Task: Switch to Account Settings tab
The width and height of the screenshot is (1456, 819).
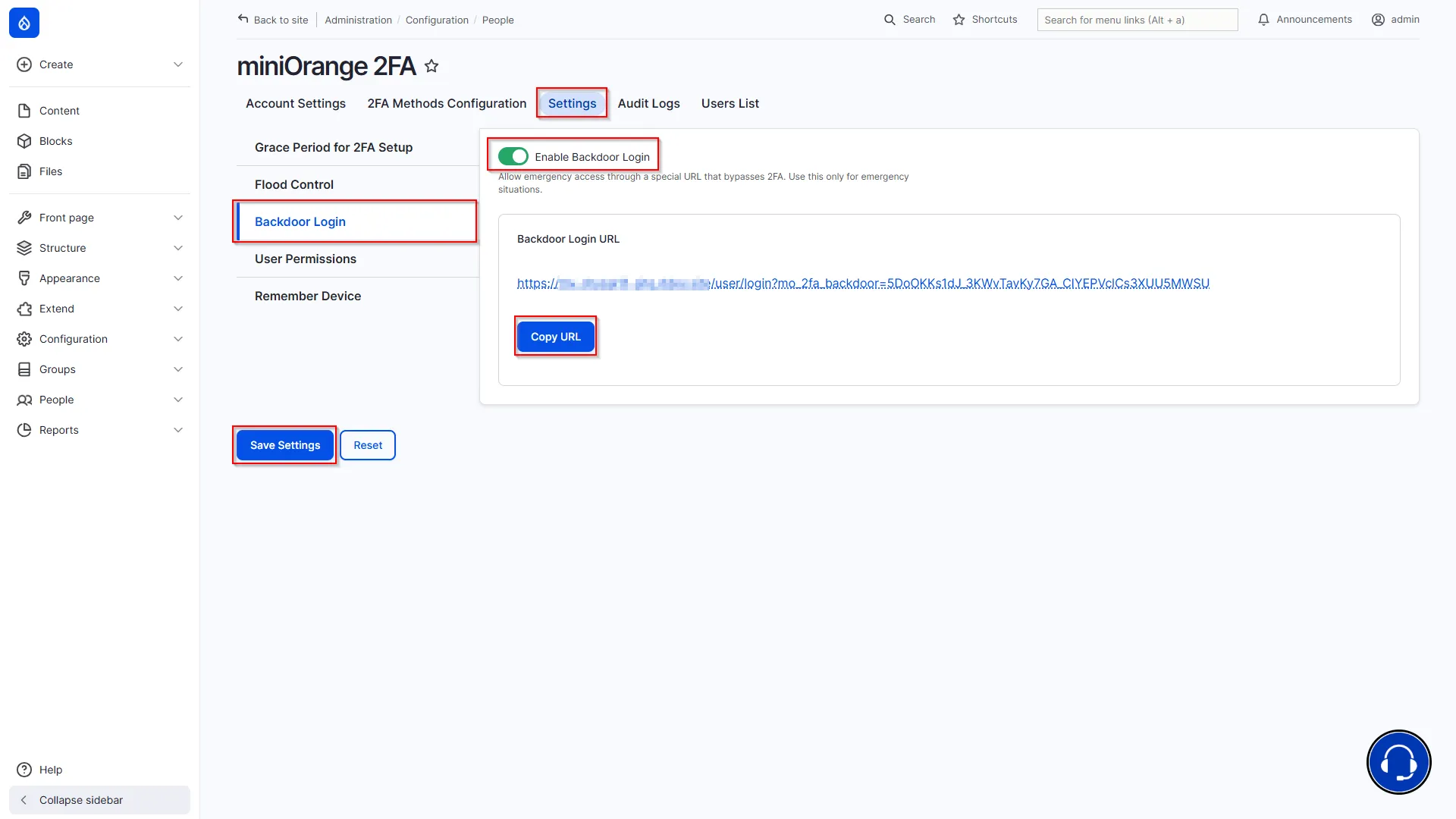Action: 296,103
